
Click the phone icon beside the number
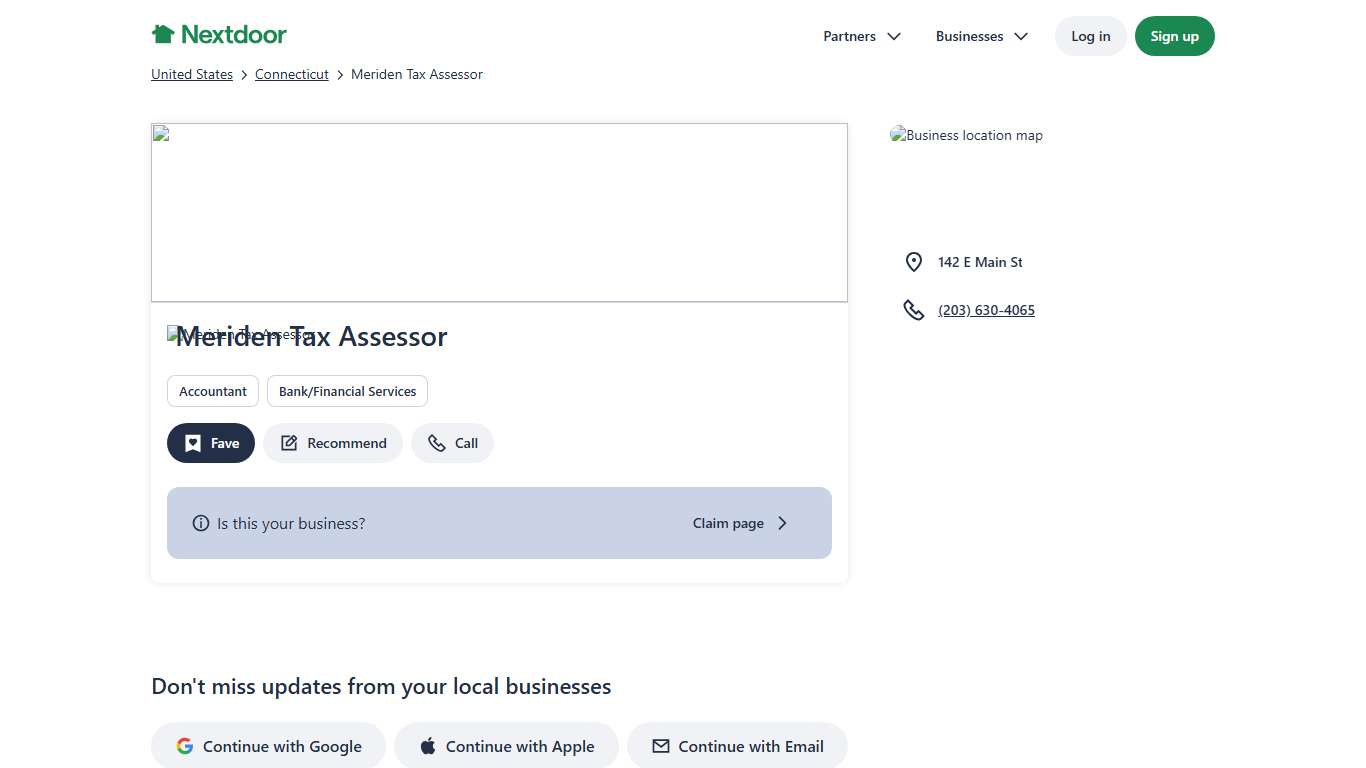coord(913,310)
